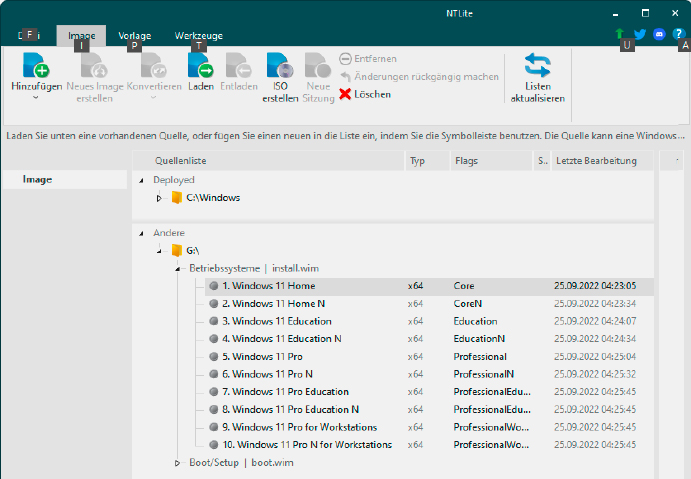
Task: Click the green update arrow icon
Action: tap(620, 33)
